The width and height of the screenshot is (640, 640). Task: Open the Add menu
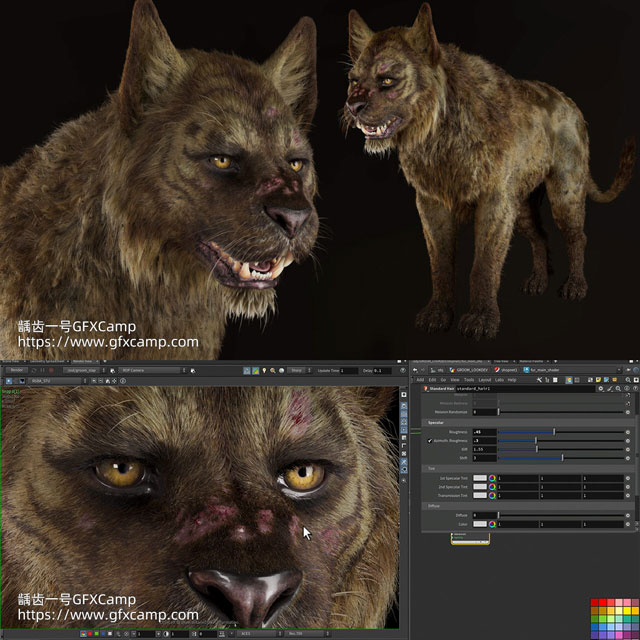click(x=420, y=380)
